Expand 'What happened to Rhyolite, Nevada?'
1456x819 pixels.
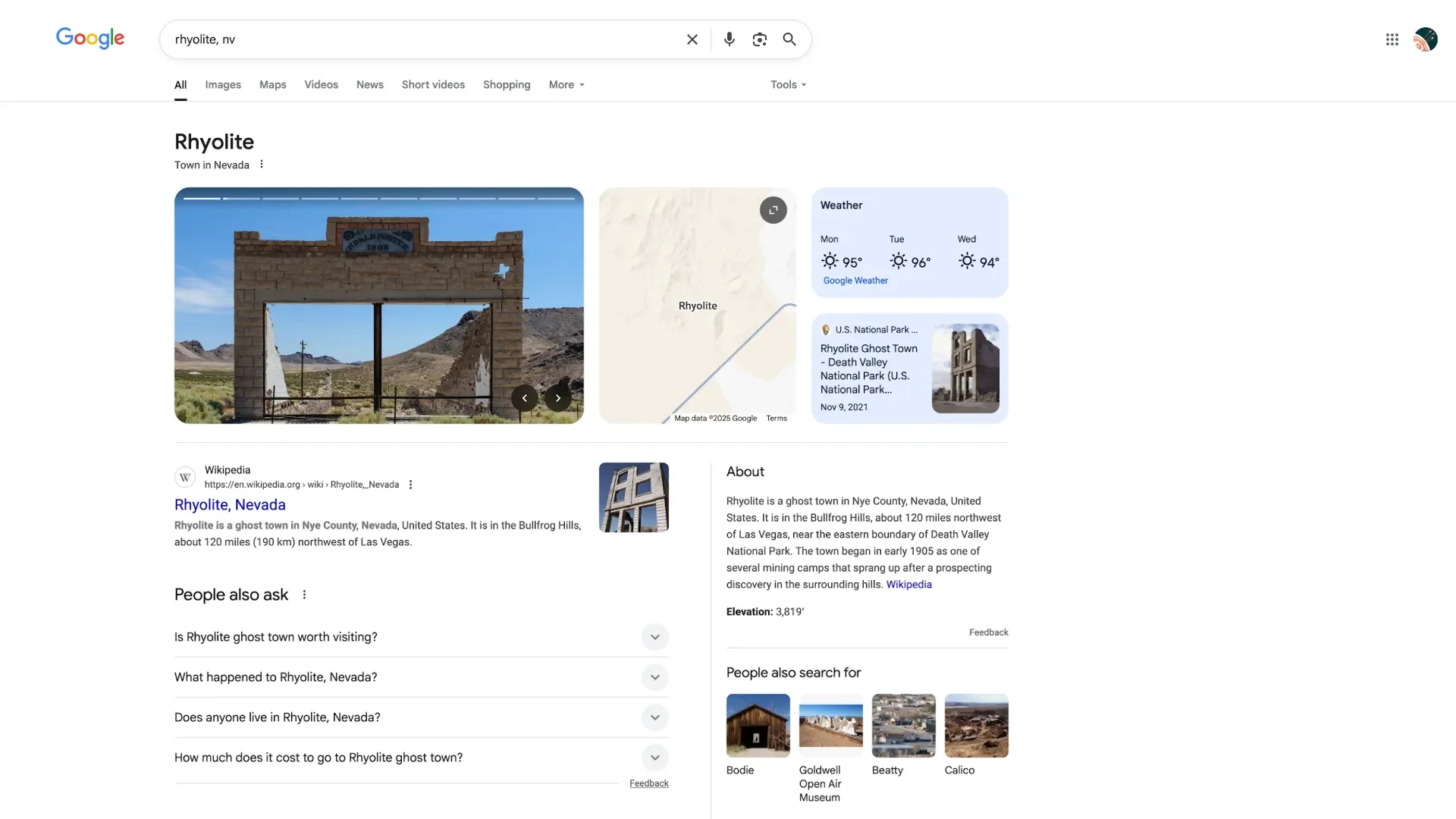654,677
